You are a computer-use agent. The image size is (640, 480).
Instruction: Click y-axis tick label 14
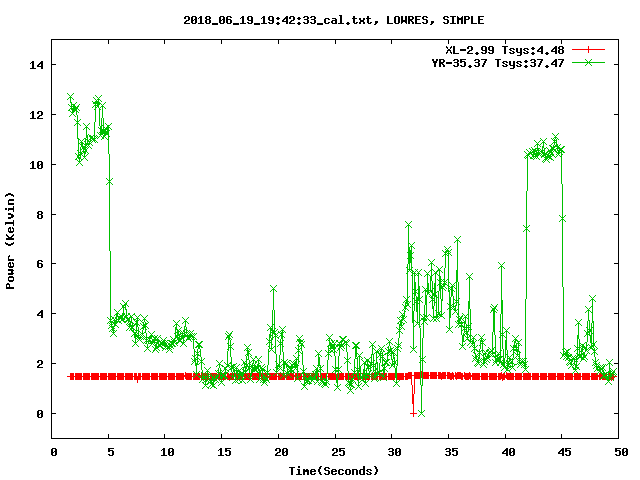(x=37, y=65)
